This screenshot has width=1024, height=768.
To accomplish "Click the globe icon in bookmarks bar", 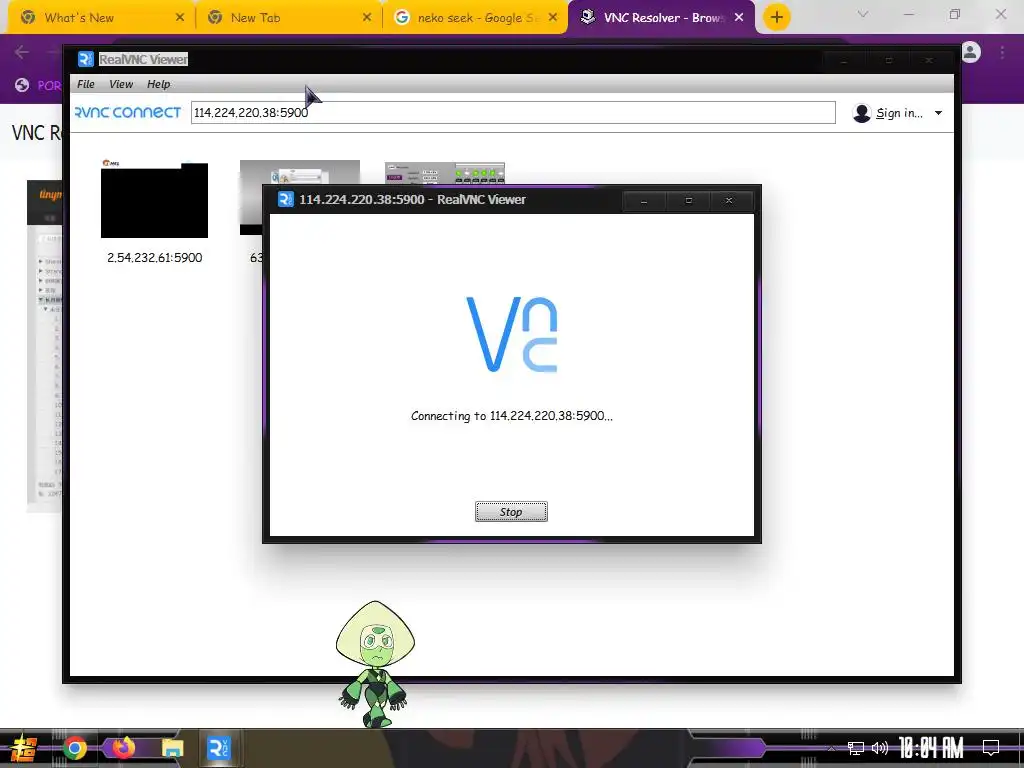I will click(x=22, y=85).
